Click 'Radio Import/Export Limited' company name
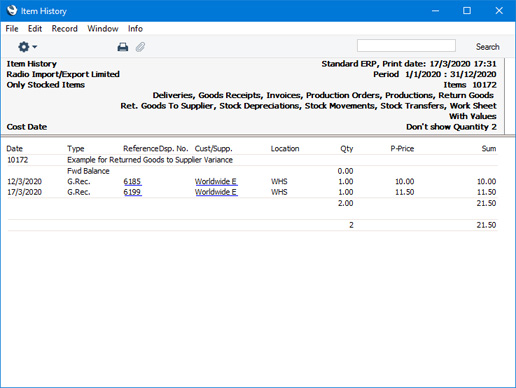This screenshot has height=388, width=516. [63, 74]
